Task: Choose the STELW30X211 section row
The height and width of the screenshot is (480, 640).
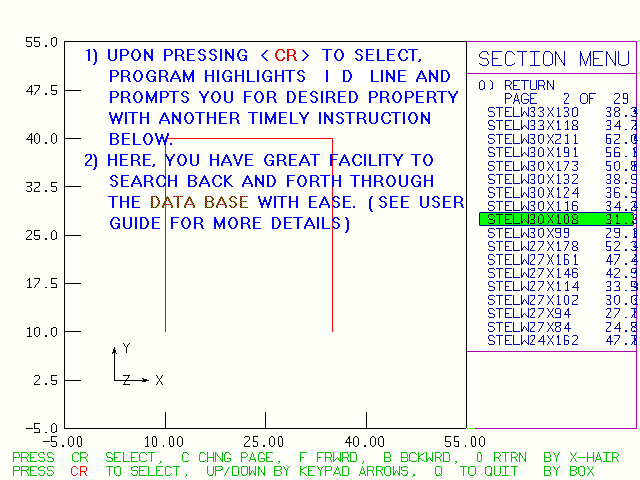Action: coord(533,139)
